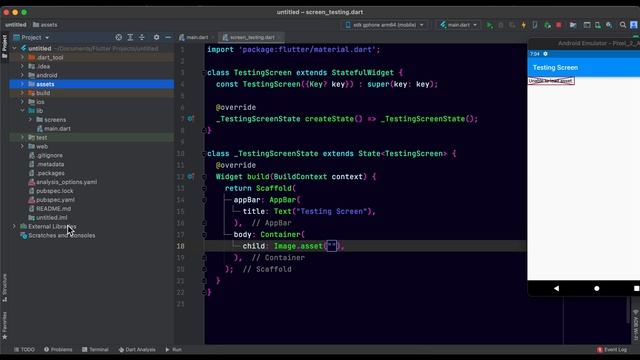The width and height of the screenshot is (640, 360).
Task: Expand the web folder
Action: tap(22, 146)
